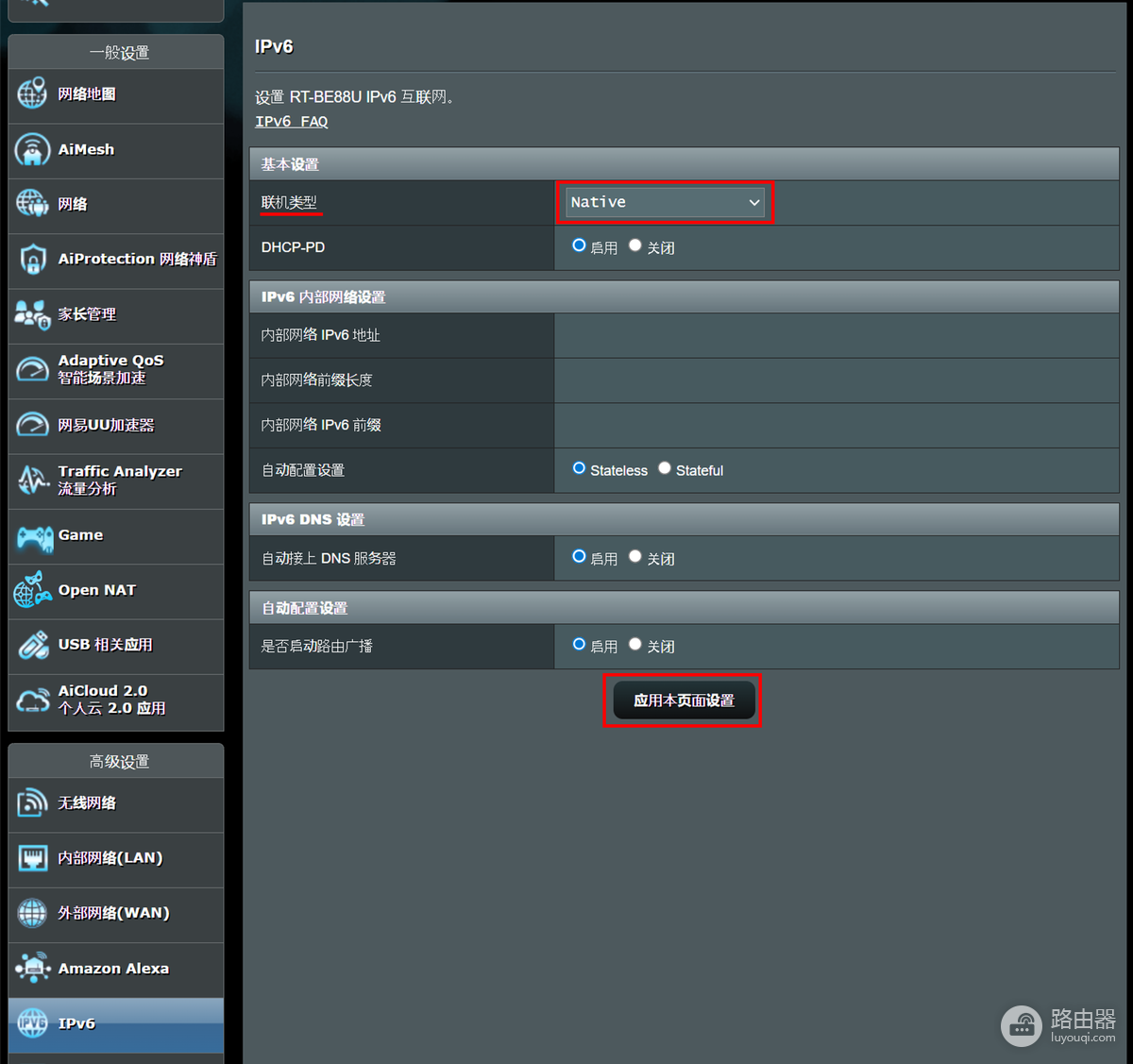Disable 自动接上 DNS 服务器 with 关闭
The image size is (1133, 1064).
click(x=635, y=557)
